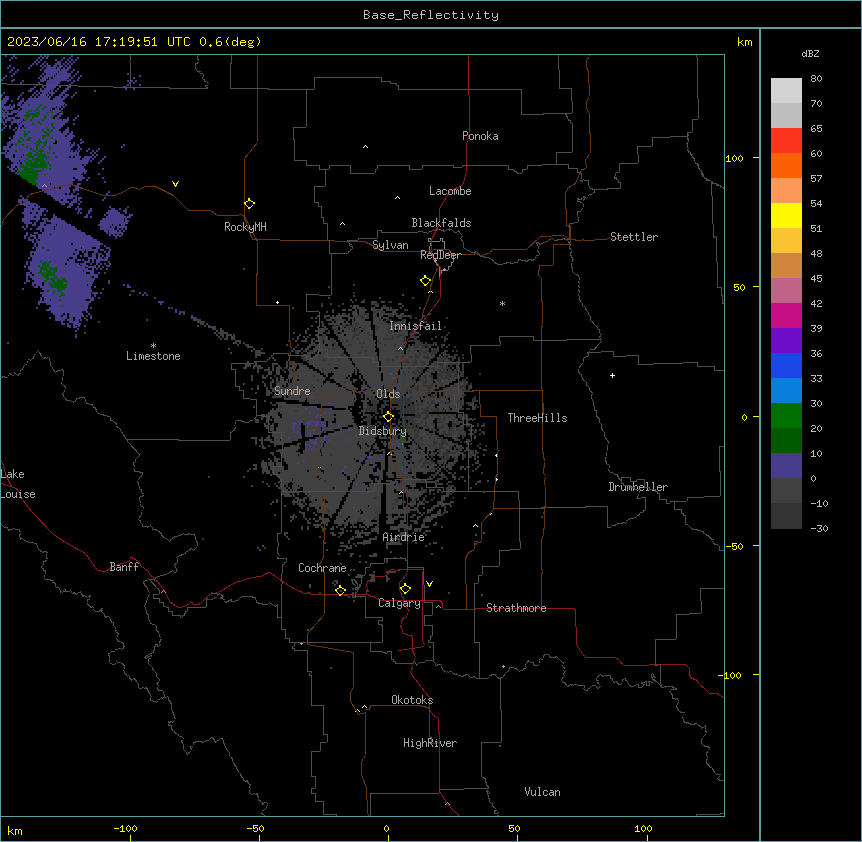
Task: Click the Lake Louise label
Action: tap(18, 484)
